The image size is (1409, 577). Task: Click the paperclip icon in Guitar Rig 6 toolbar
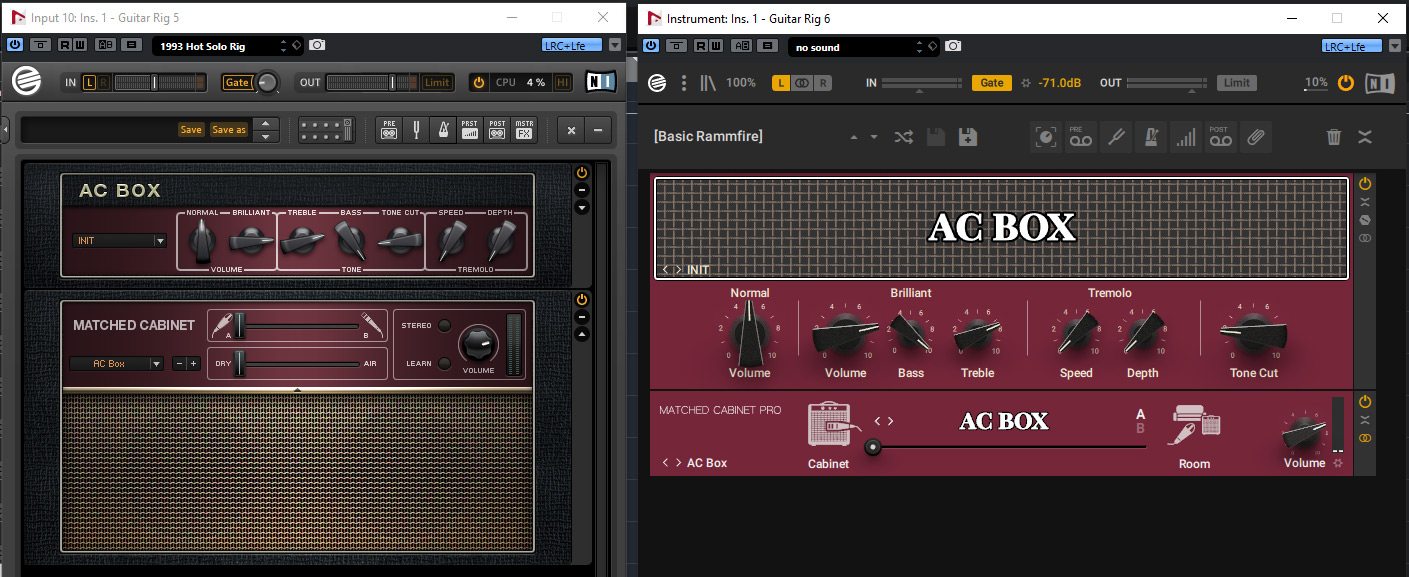[x=1255, y=137]
